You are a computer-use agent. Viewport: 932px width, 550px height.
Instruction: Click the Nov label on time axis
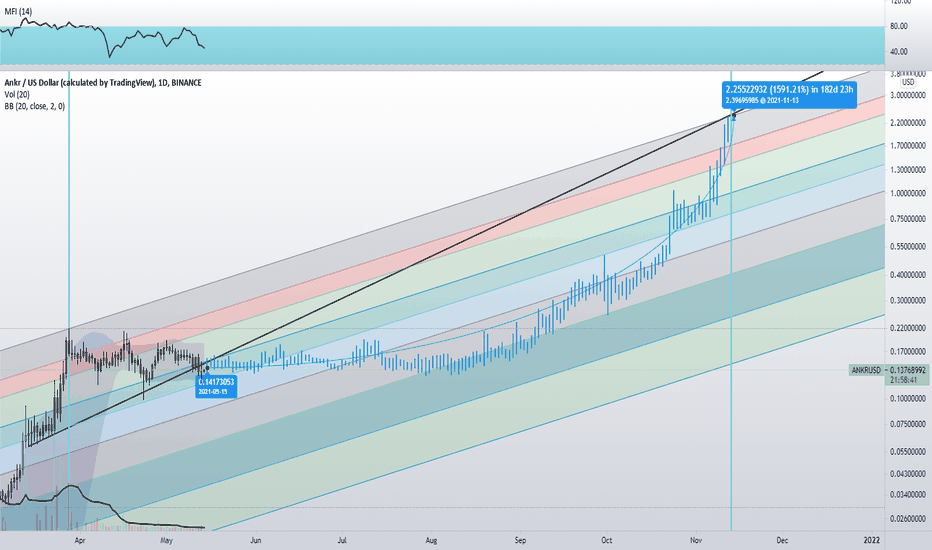point(695,540)
